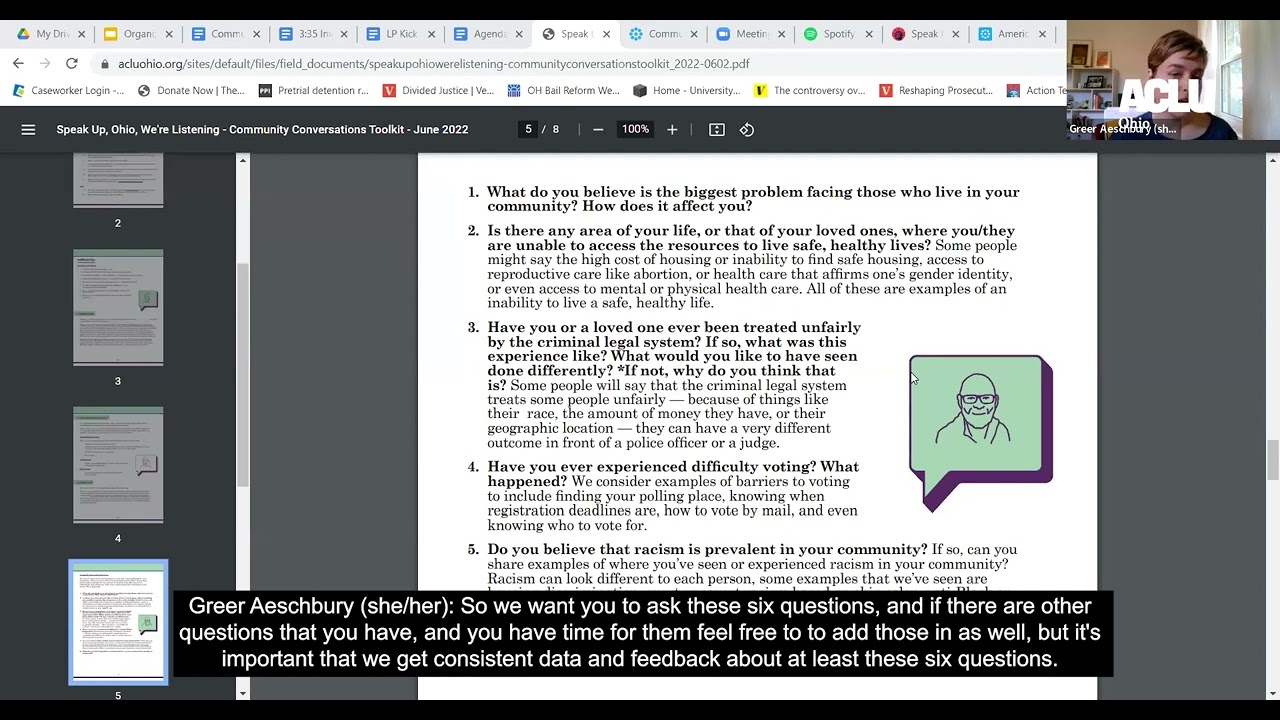Switch to the Spotify tab
This screenshot has width=1280, height=720.
pyautogui.click(x=838, y=34)
